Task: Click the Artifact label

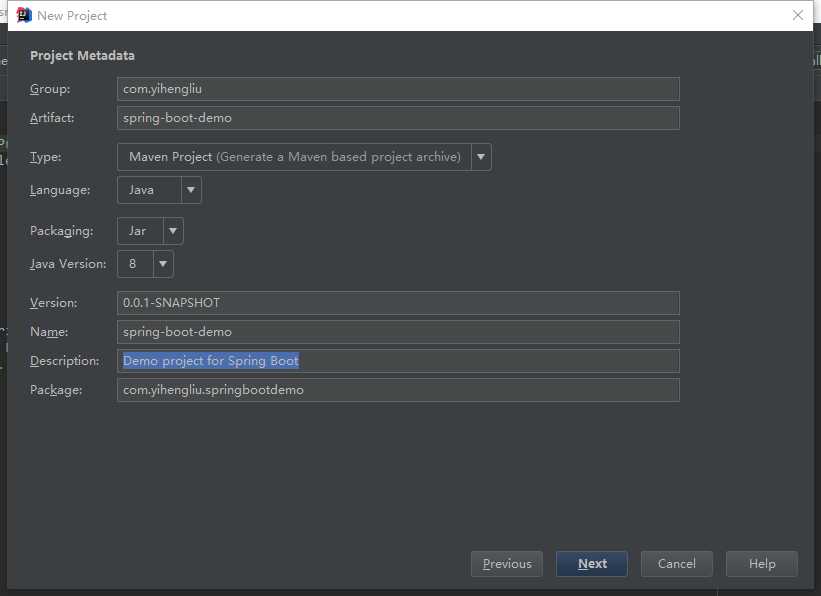Action: [x=52, y=118]
